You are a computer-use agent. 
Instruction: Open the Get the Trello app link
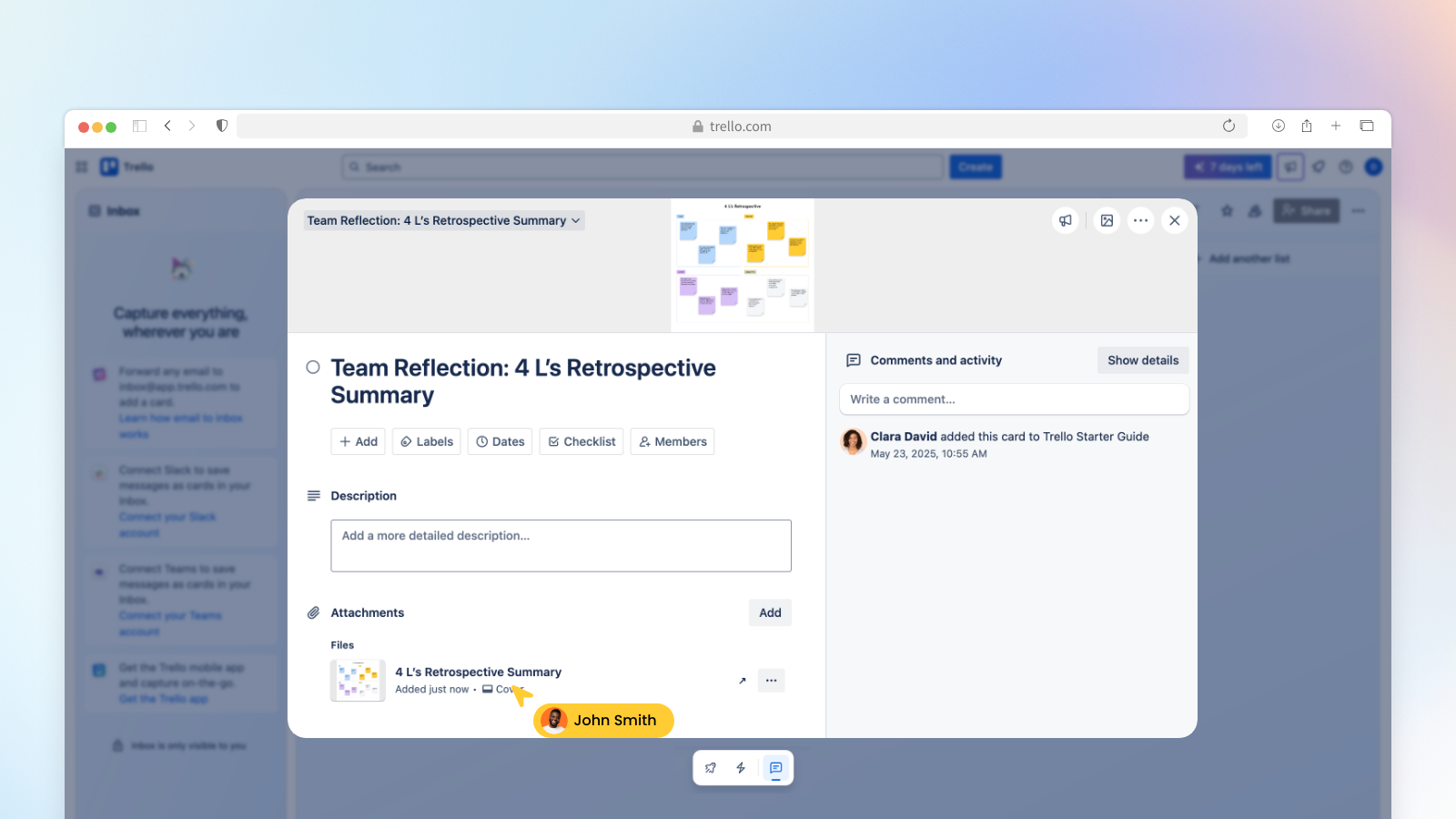(163, 699)
